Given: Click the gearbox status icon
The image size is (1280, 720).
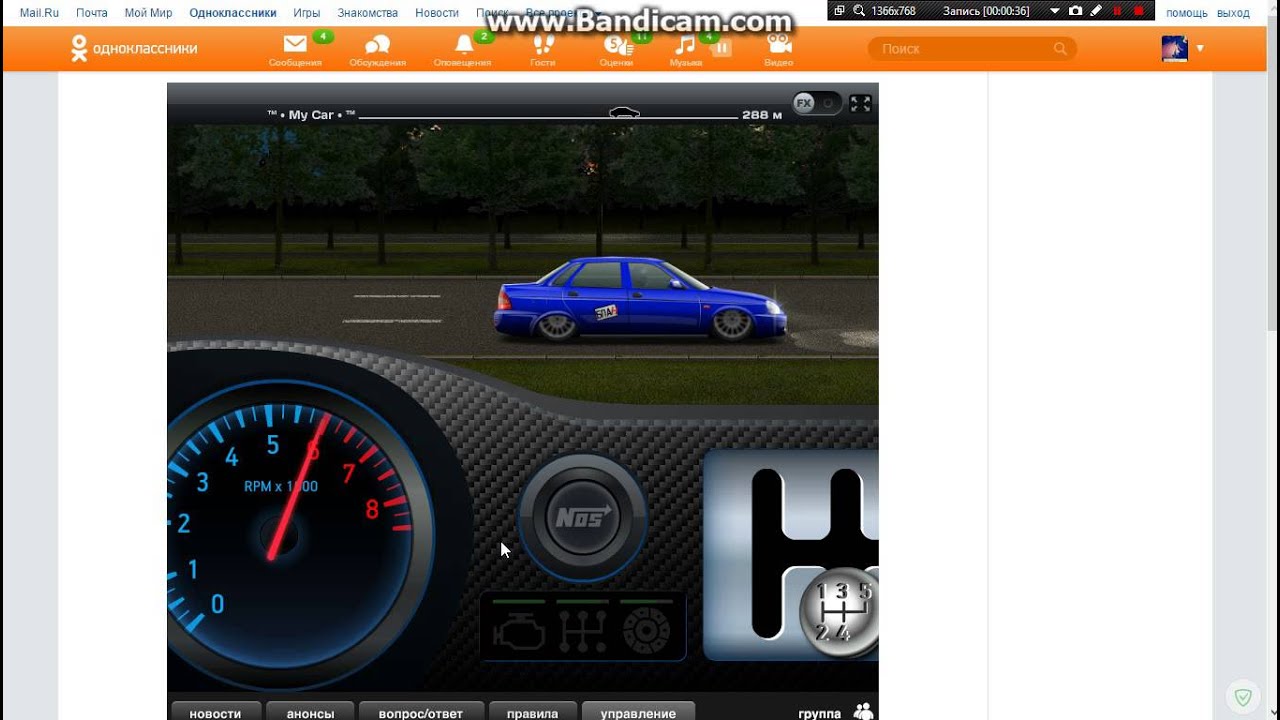Looking at the screenshot, I should pyautogui.click(x=583, y=630).
